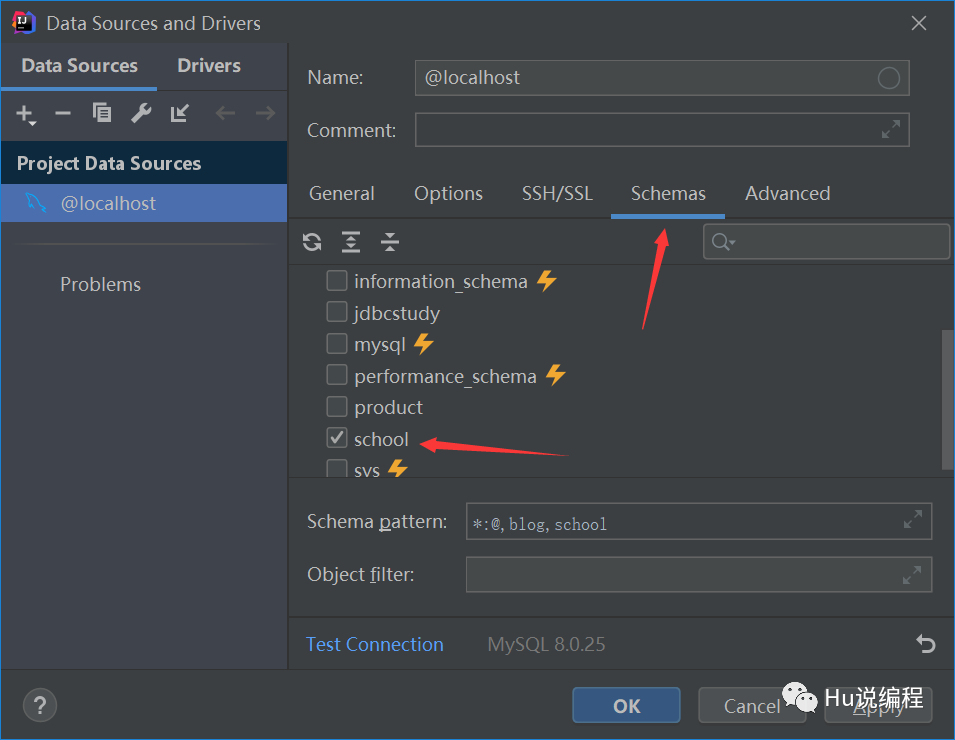
Task: Expand the Object filter field
Action: pyautogui.click(x=912, y=575)
